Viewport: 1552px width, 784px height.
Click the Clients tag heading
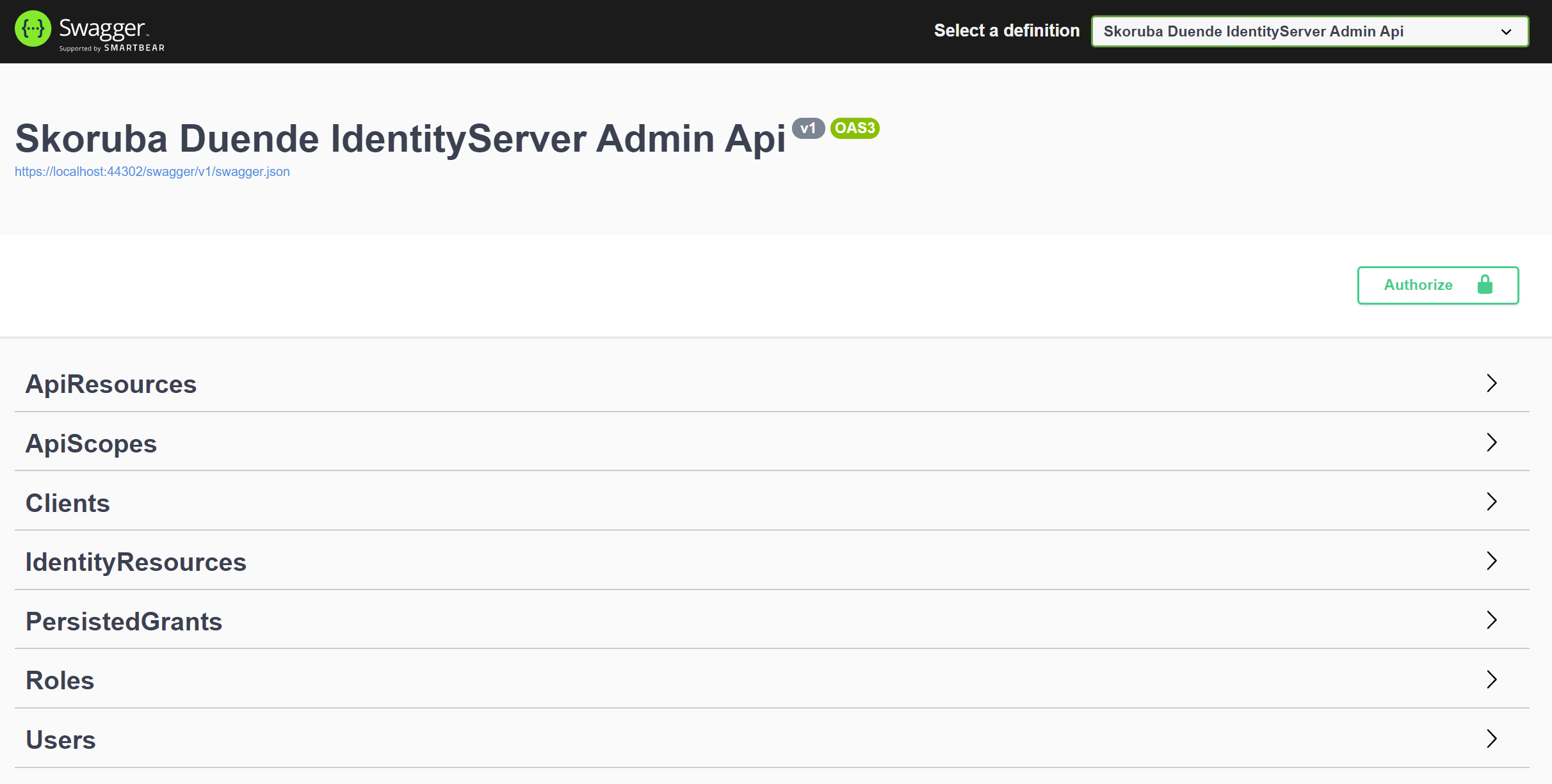[x=68, y=503]
